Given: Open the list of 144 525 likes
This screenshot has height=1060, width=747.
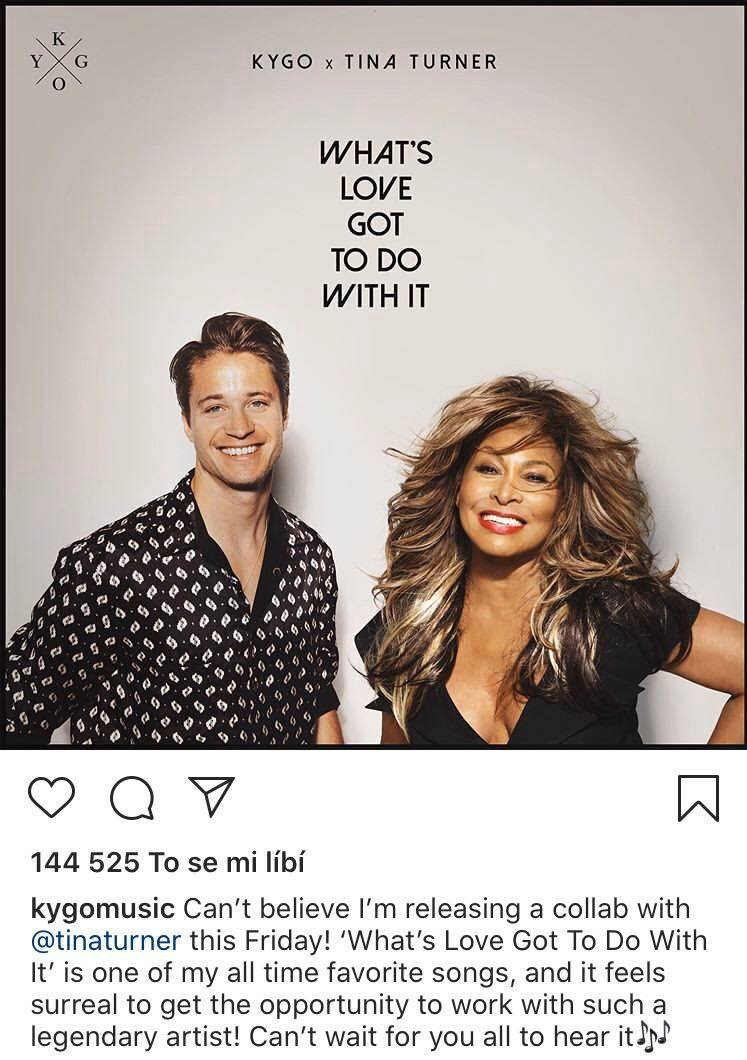Looking at the screenshot, I should [168, 863].
